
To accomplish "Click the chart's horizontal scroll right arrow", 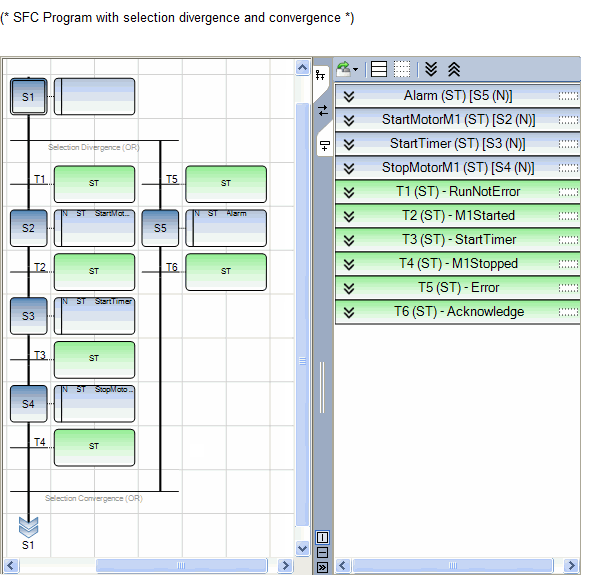I will pyautogui.click(x=286, y=566).
